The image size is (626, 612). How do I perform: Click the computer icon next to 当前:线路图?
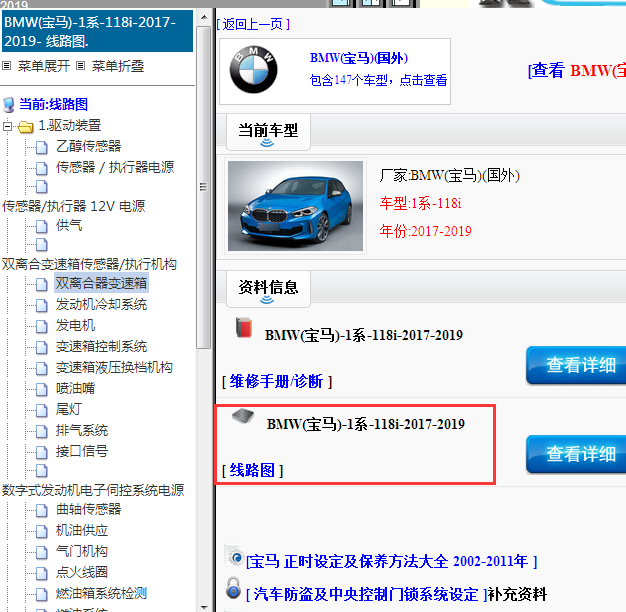9,105
